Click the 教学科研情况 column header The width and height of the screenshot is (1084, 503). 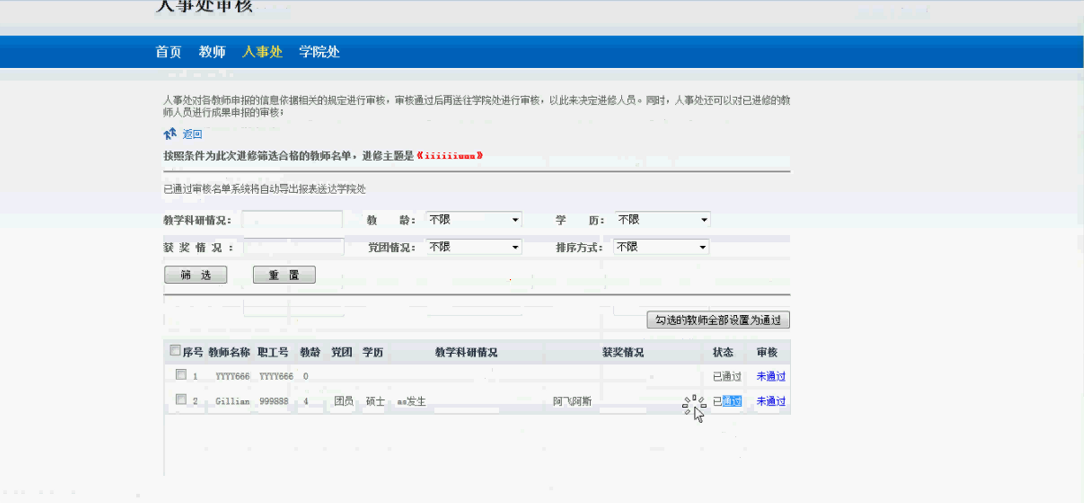pyautogui.click(x=467, y=352)
